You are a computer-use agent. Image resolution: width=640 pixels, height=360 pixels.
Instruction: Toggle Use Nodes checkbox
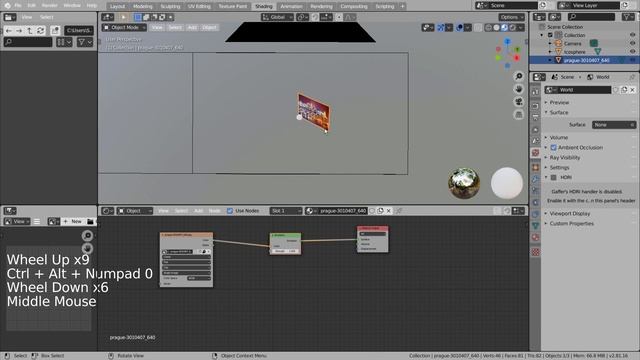(x=230, y=211)
